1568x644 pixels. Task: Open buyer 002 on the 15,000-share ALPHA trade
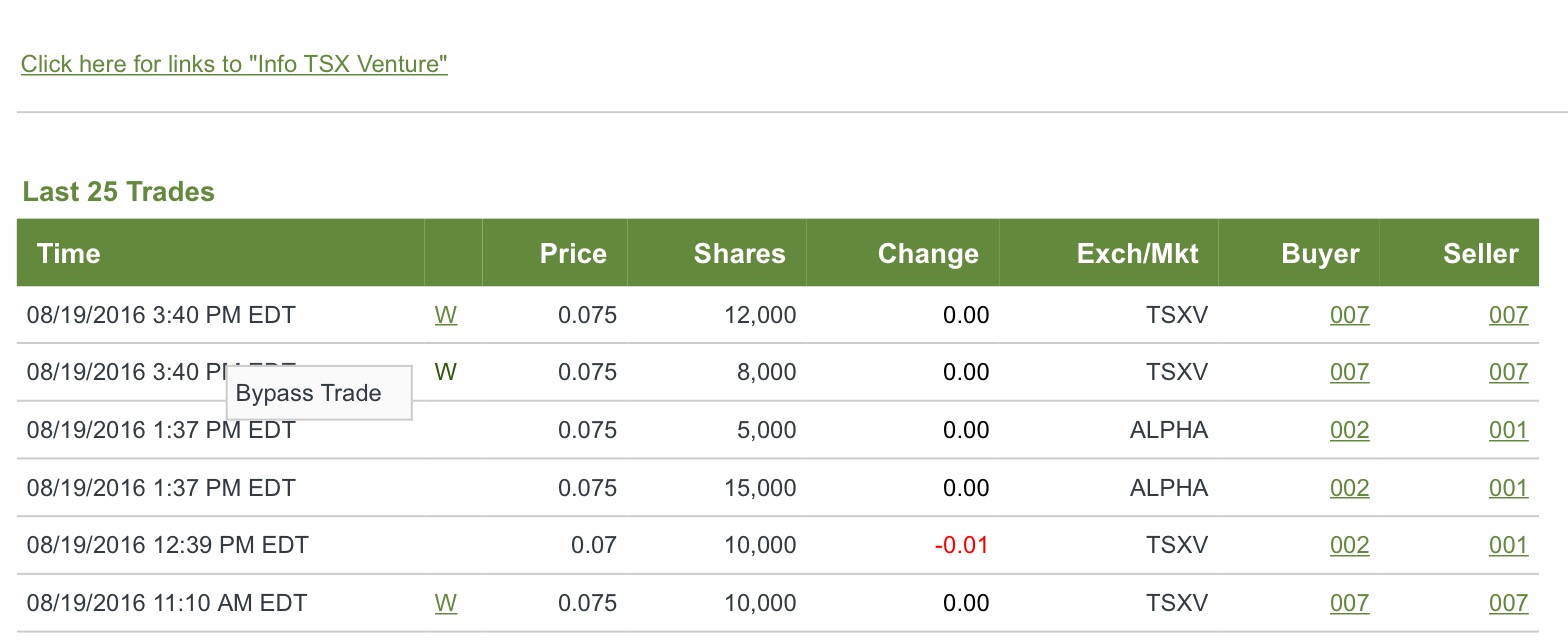tap(1349, 488)
